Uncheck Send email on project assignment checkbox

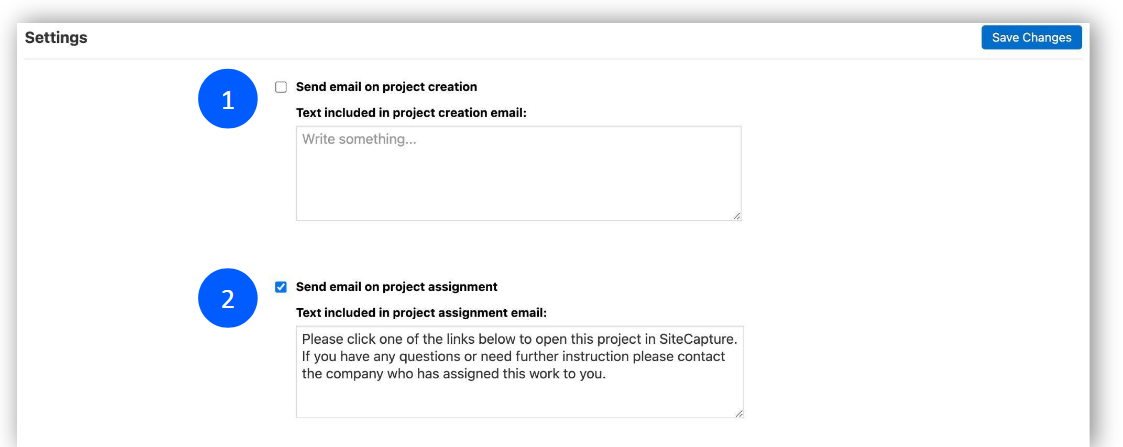[x=281, y=287]
